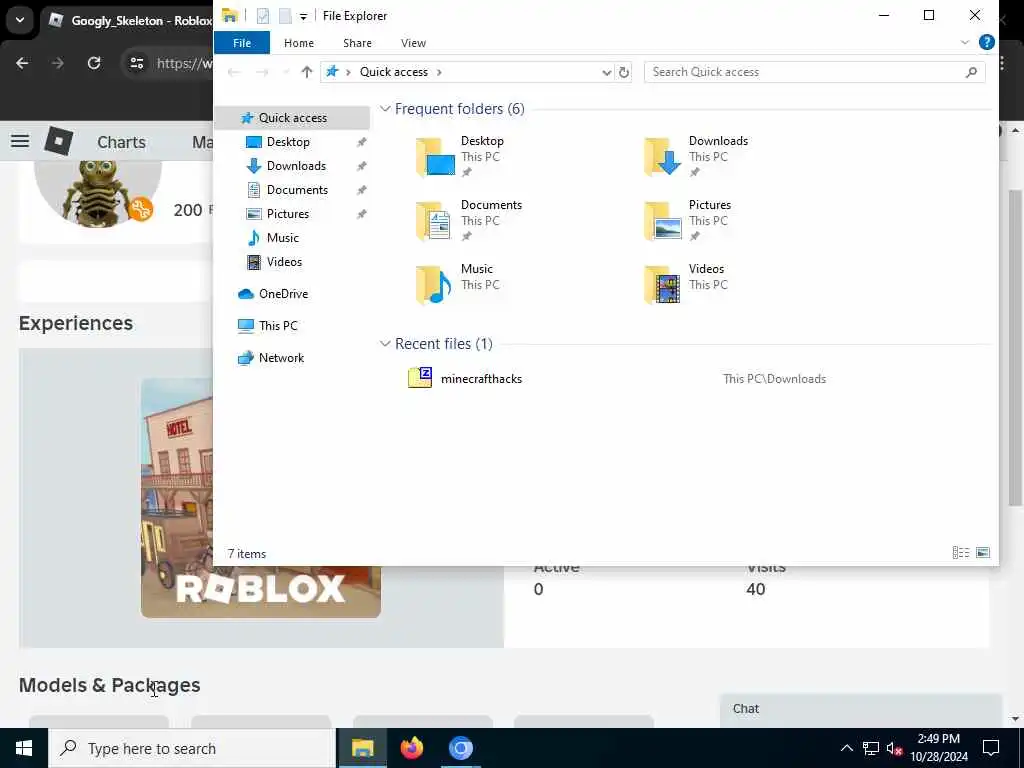This screenshot has width=1024, height=768.
Task: Switch to Chrome on the taskbar
Action: 460,748
